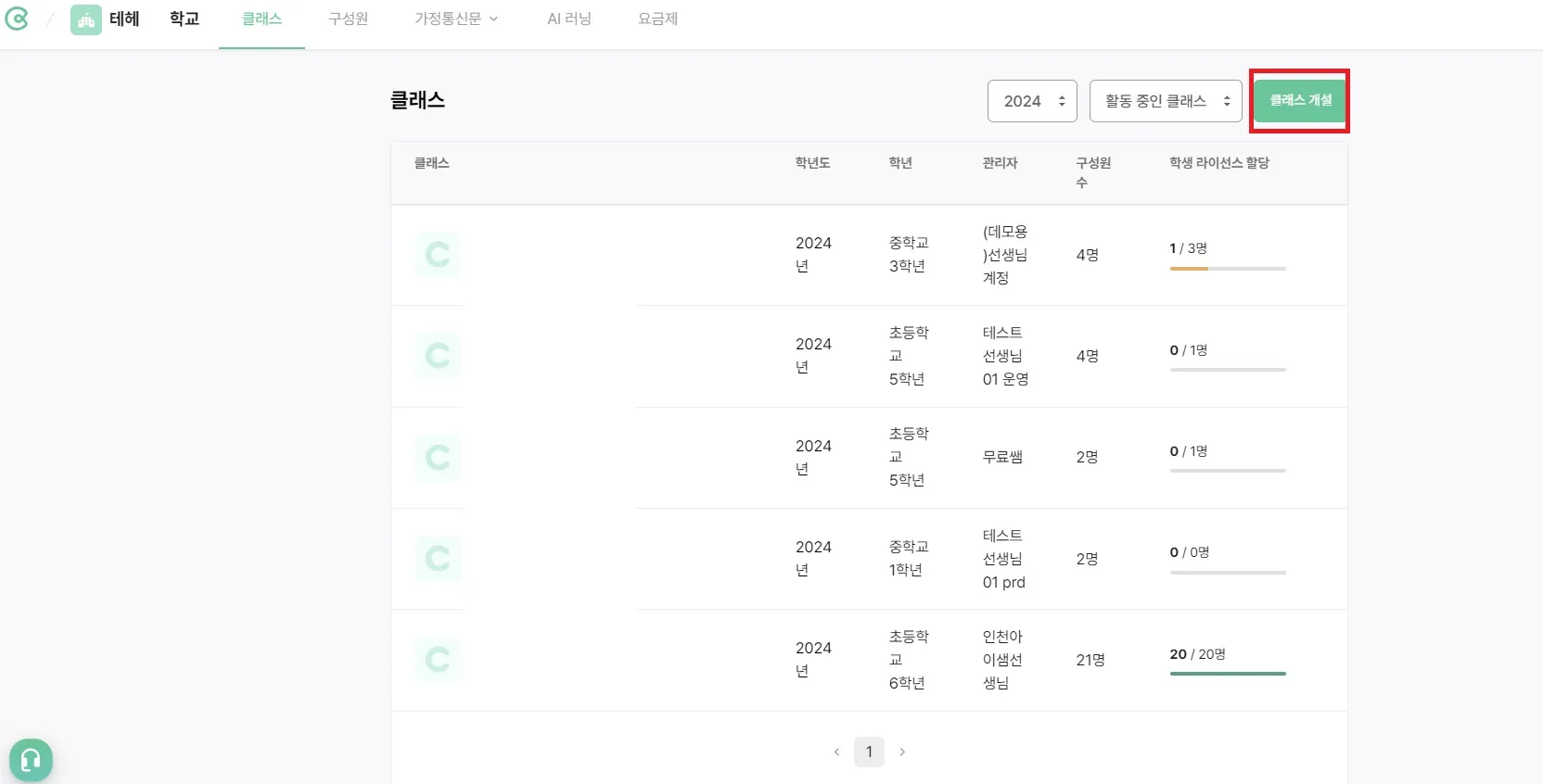Open the 활동 중인 클래스 filter dropdown
The height and width of the screenshot is (784, 1543).
[1166, 101]
